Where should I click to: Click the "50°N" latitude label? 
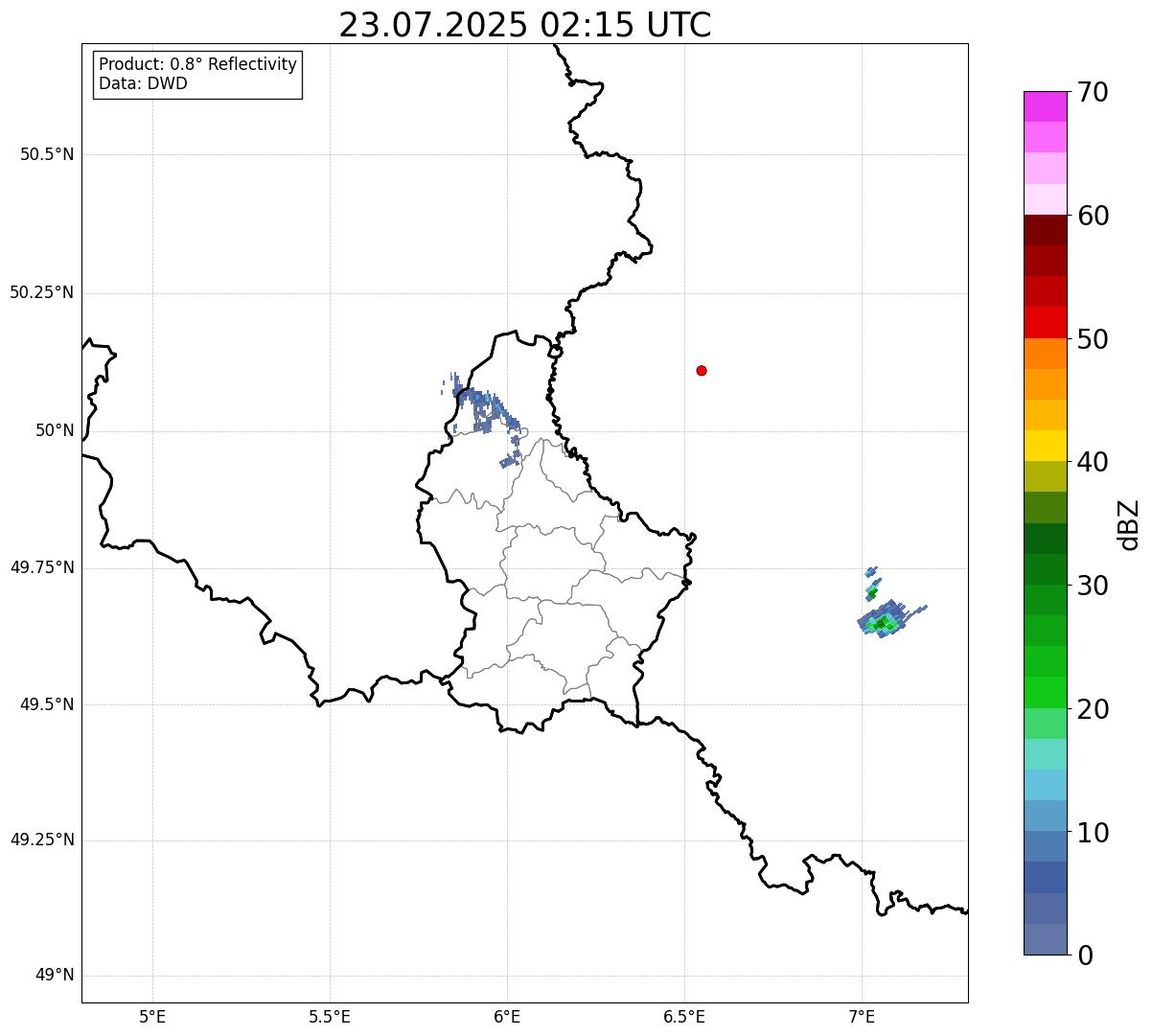(55, 430)
